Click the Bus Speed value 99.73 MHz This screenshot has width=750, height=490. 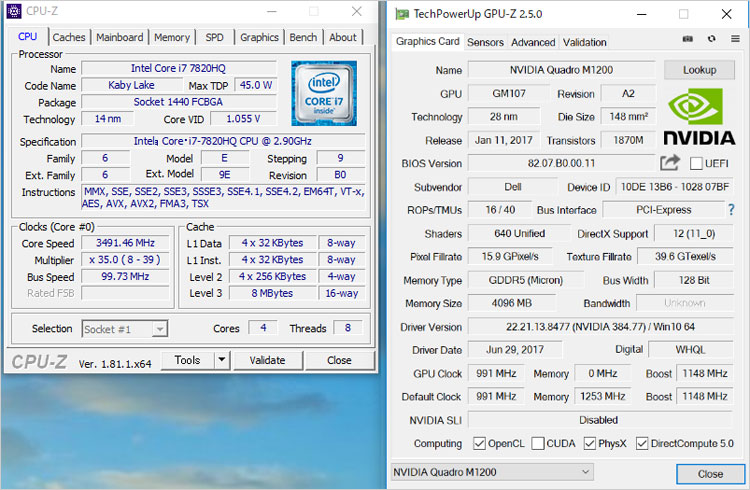[x=125, y=277]
